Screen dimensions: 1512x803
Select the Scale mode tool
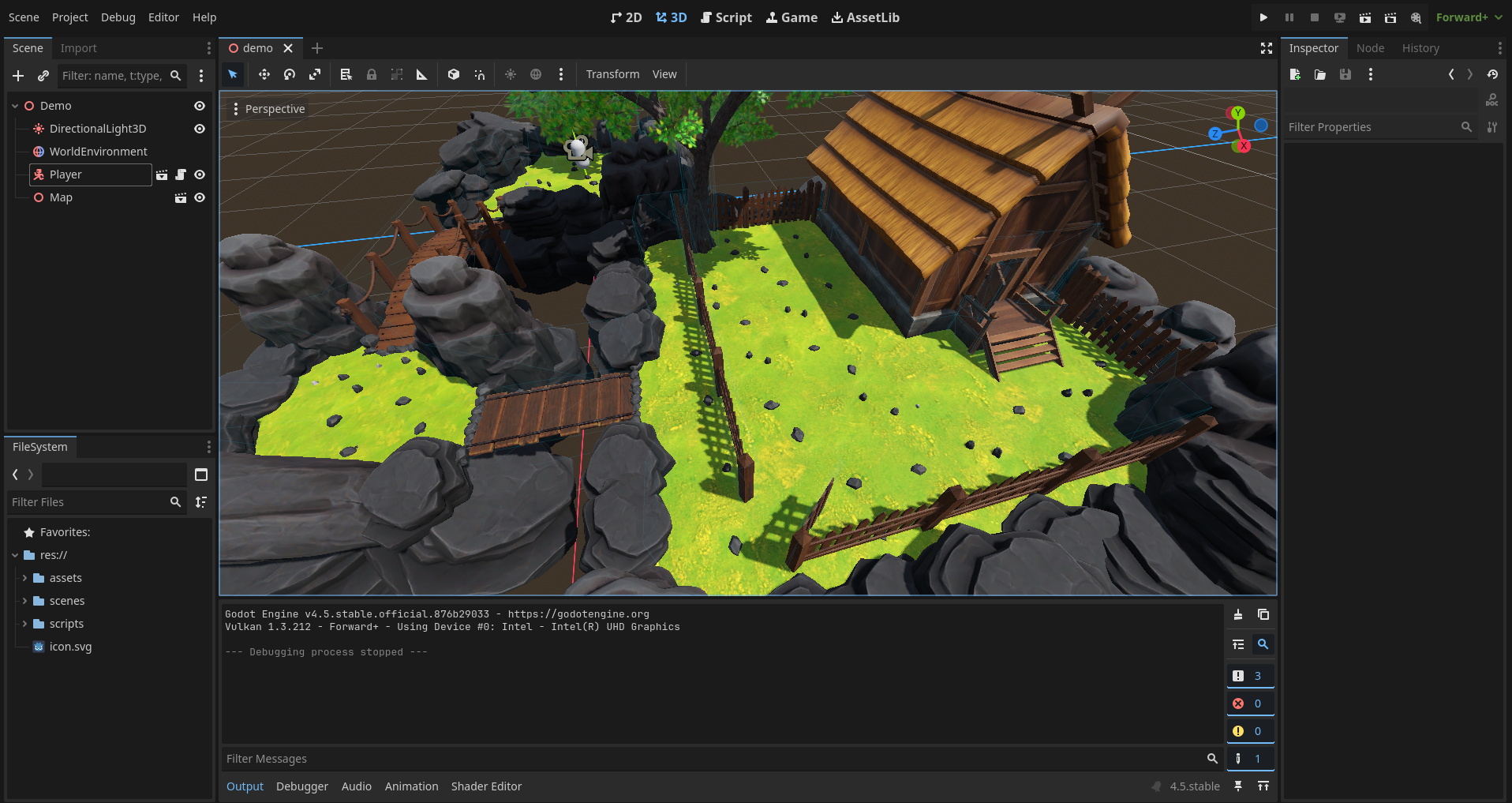point(315,74)
